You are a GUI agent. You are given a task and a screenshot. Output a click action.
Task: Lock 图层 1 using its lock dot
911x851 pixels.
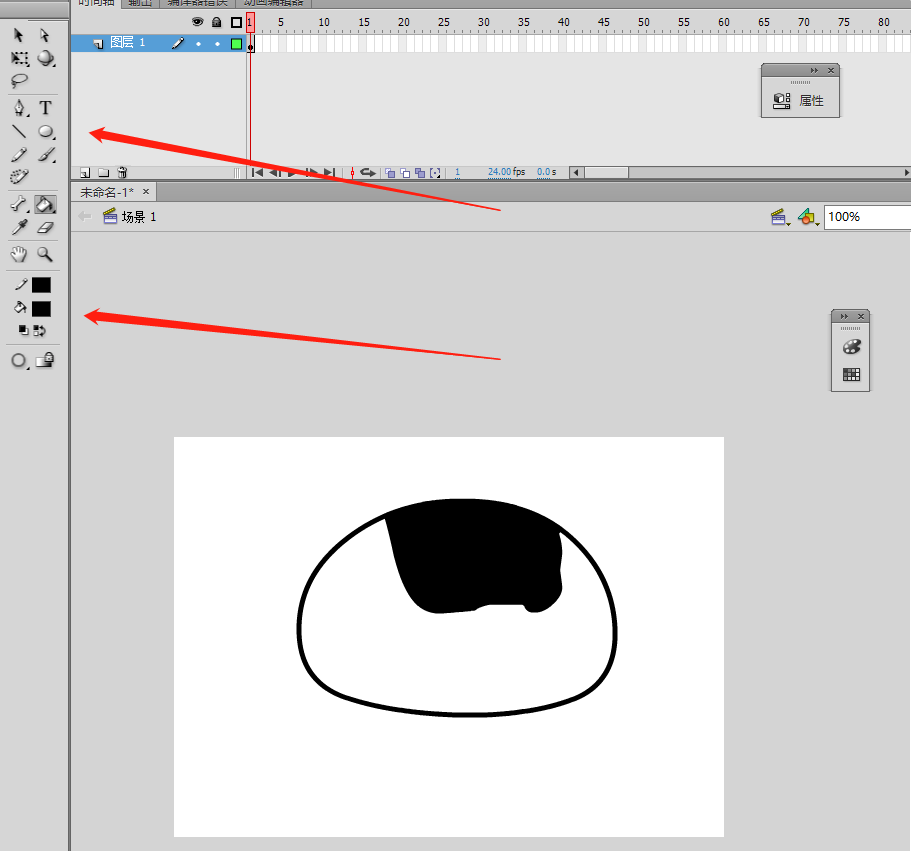point(217,44)
